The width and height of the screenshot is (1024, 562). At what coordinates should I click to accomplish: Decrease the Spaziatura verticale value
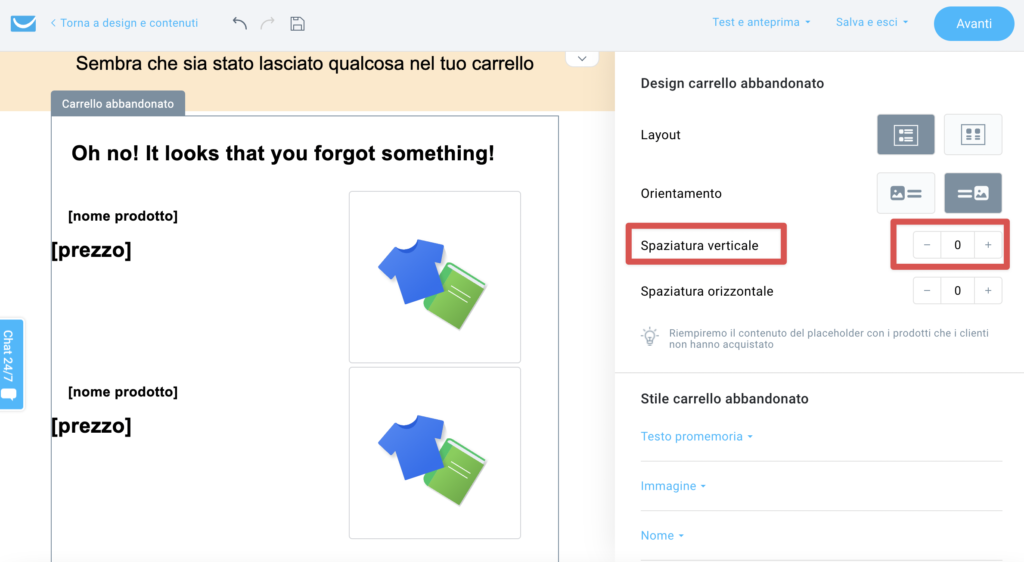(927, 245)
